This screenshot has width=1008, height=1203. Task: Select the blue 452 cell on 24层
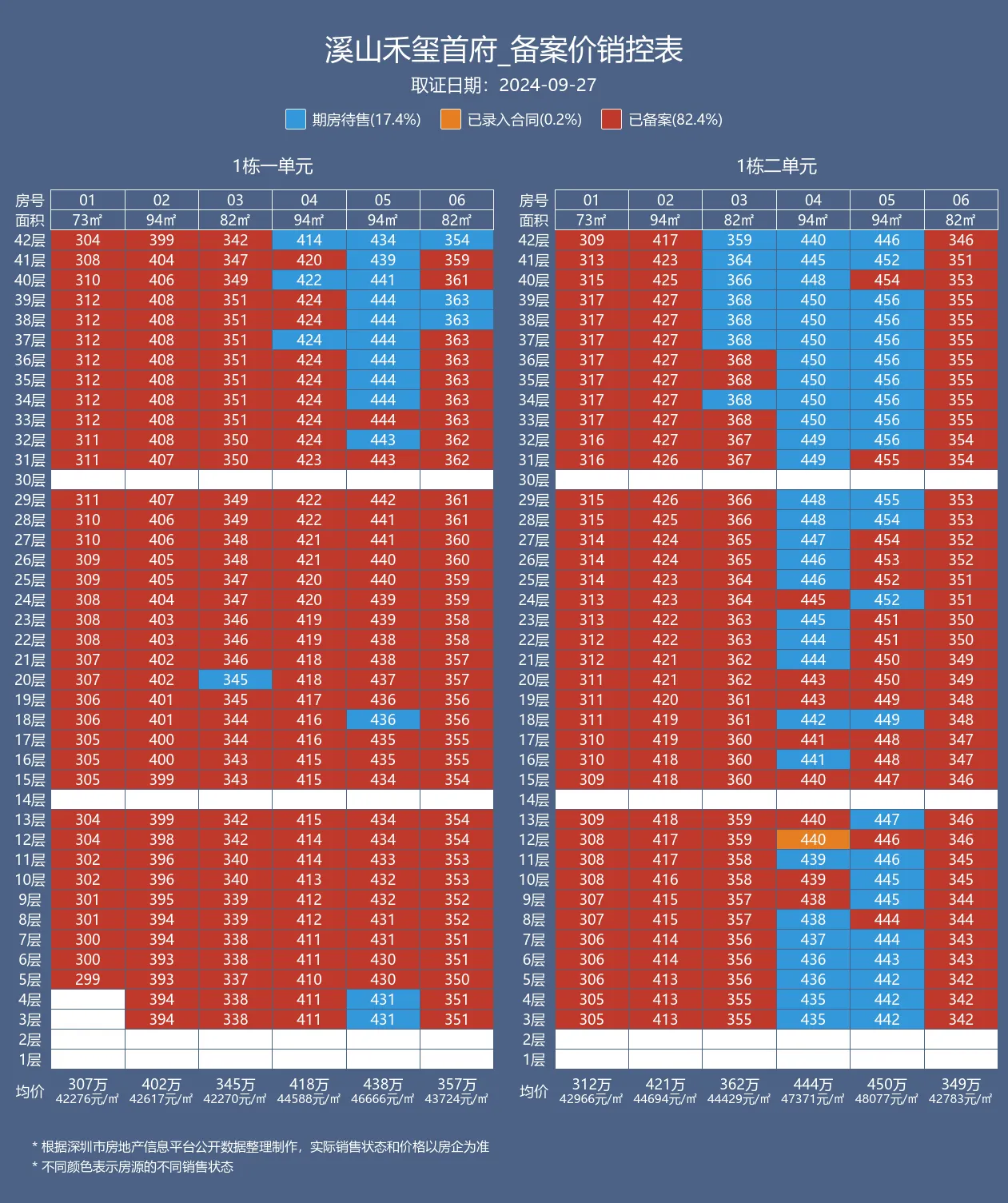point(886,600)
